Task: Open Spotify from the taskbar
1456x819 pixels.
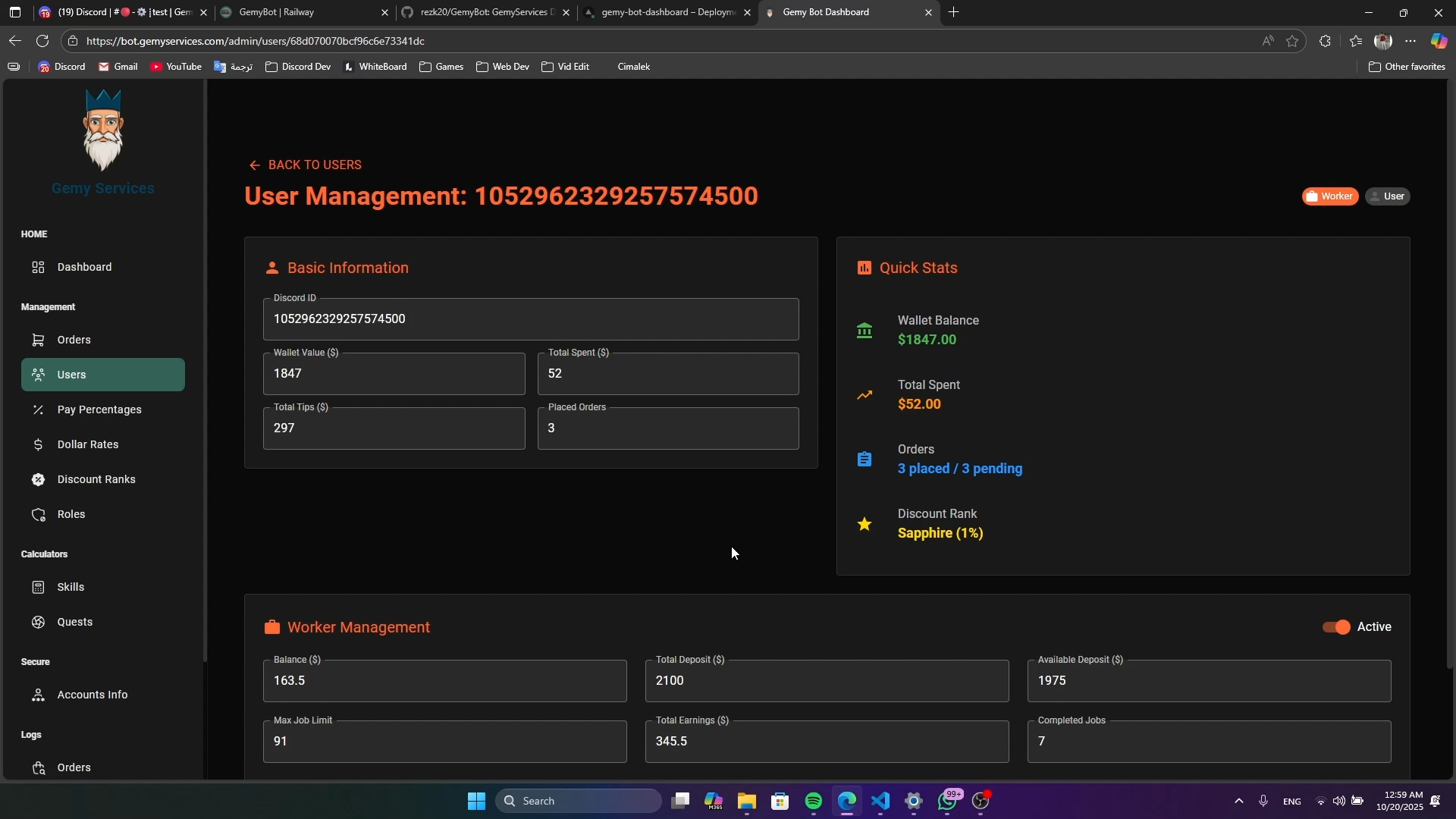Action: pos(814,801)
